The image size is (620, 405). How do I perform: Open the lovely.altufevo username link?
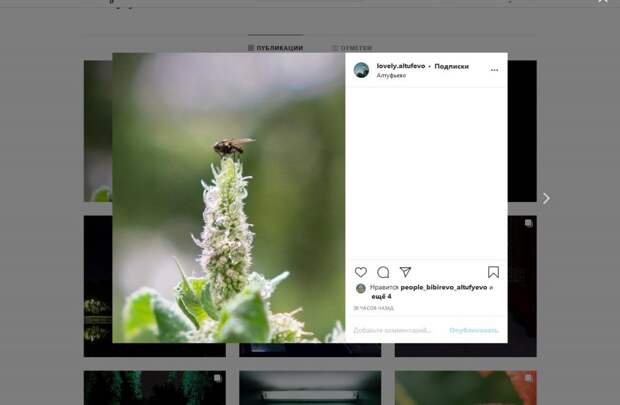pos(400,66)
